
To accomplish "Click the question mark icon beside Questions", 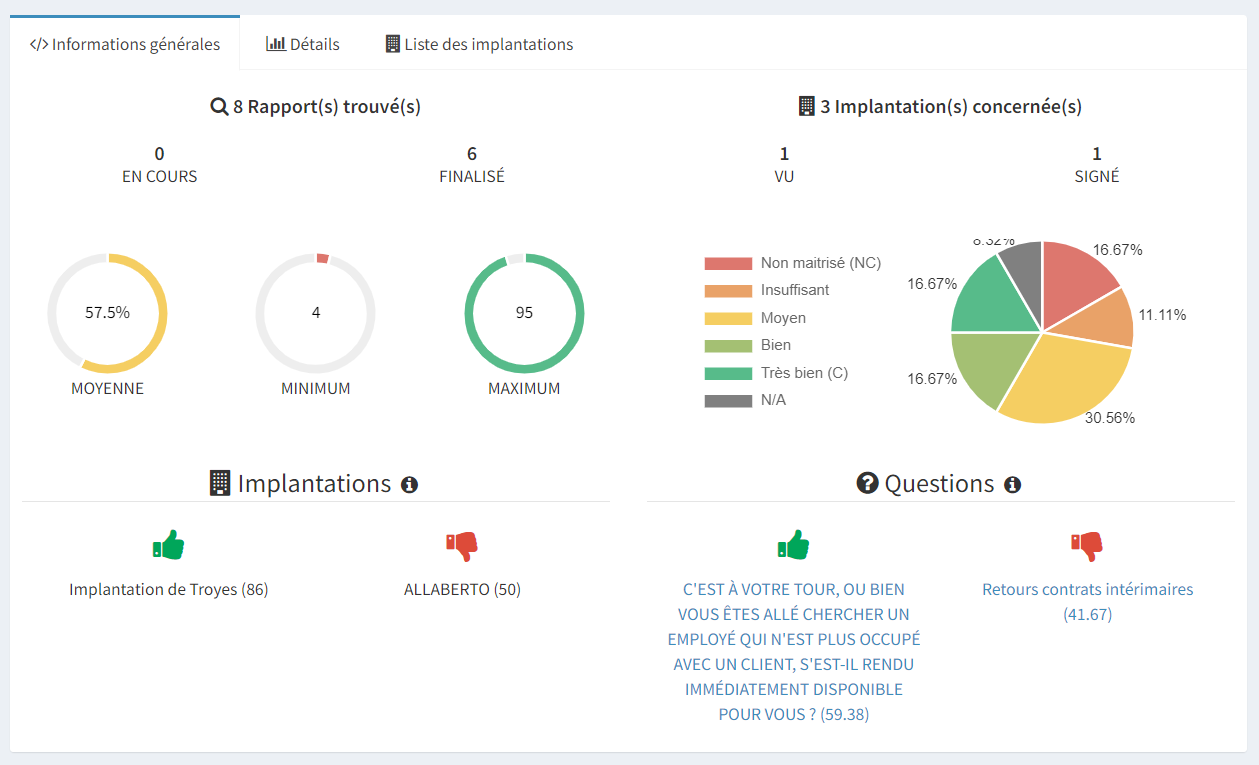I will (868, 483).
